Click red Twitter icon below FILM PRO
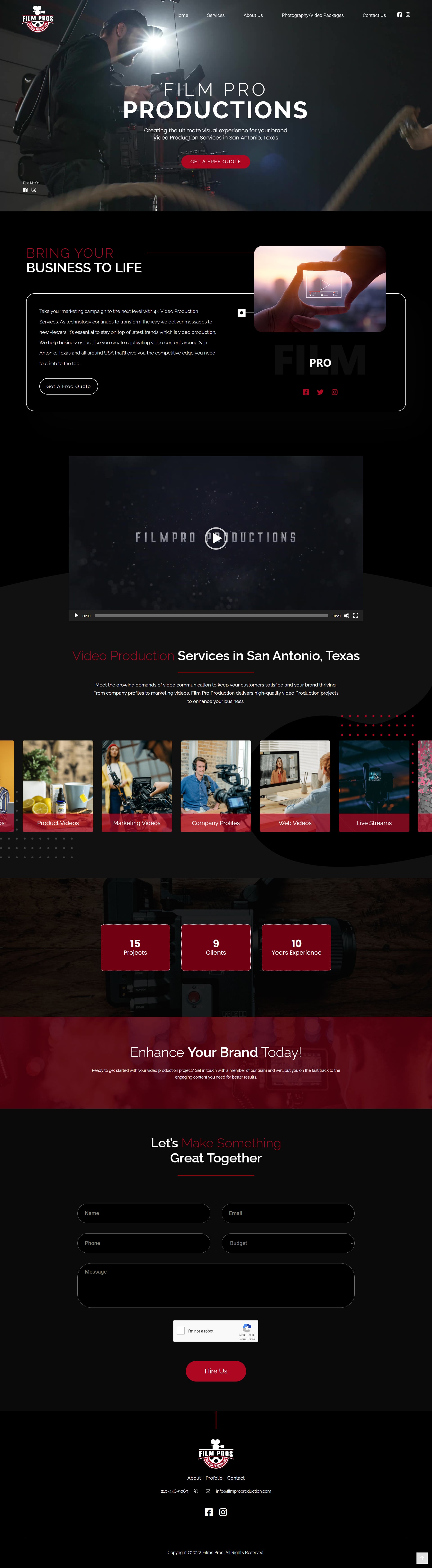 click(x=320, y=392)
